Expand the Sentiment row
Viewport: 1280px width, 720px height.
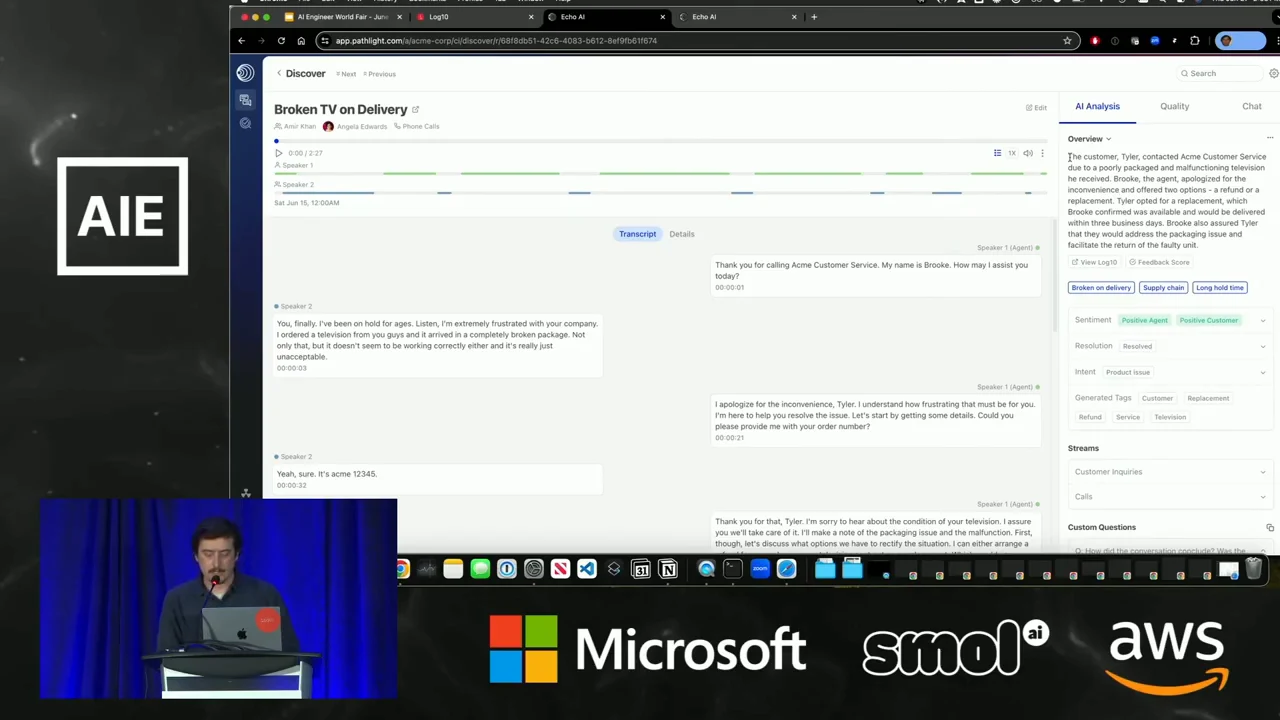click(1170, 320)
